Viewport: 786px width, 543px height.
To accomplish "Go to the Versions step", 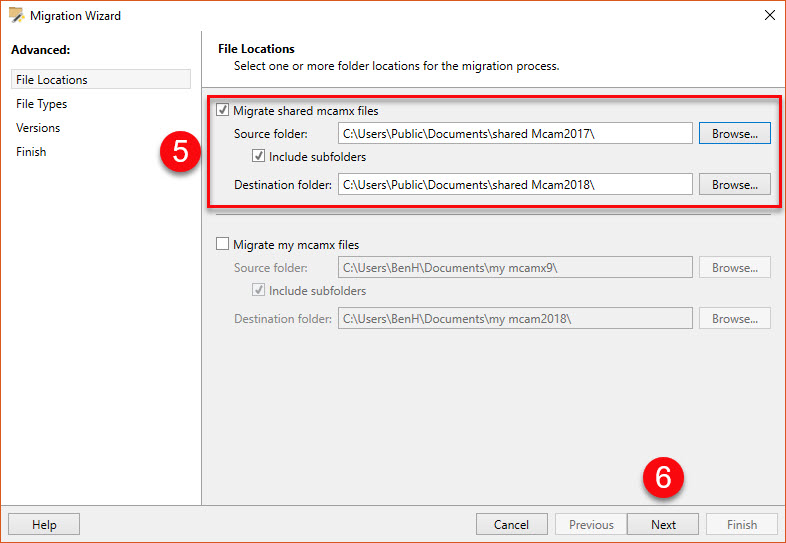I will pyautogui.click(x=38, y=128).
